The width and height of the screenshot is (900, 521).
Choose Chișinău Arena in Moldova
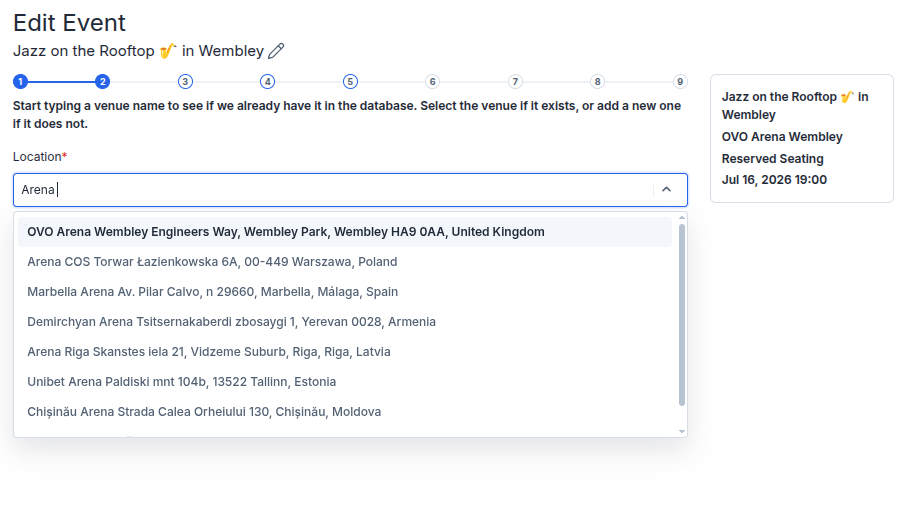[x=345, y=411]
